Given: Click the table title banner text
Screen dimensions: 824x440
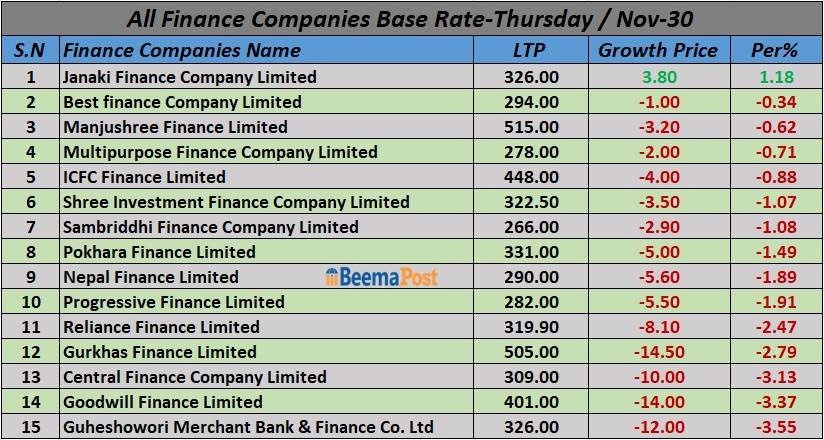Looking at the screenshot, I should [x=411, y=18].
